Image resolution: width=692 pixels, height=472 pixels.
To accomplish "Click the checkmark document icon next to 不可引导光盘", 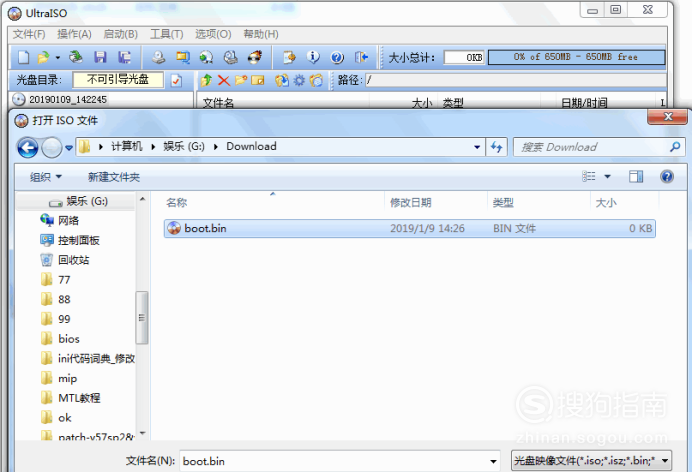I will pyautogui.click(x=176, y=80).
